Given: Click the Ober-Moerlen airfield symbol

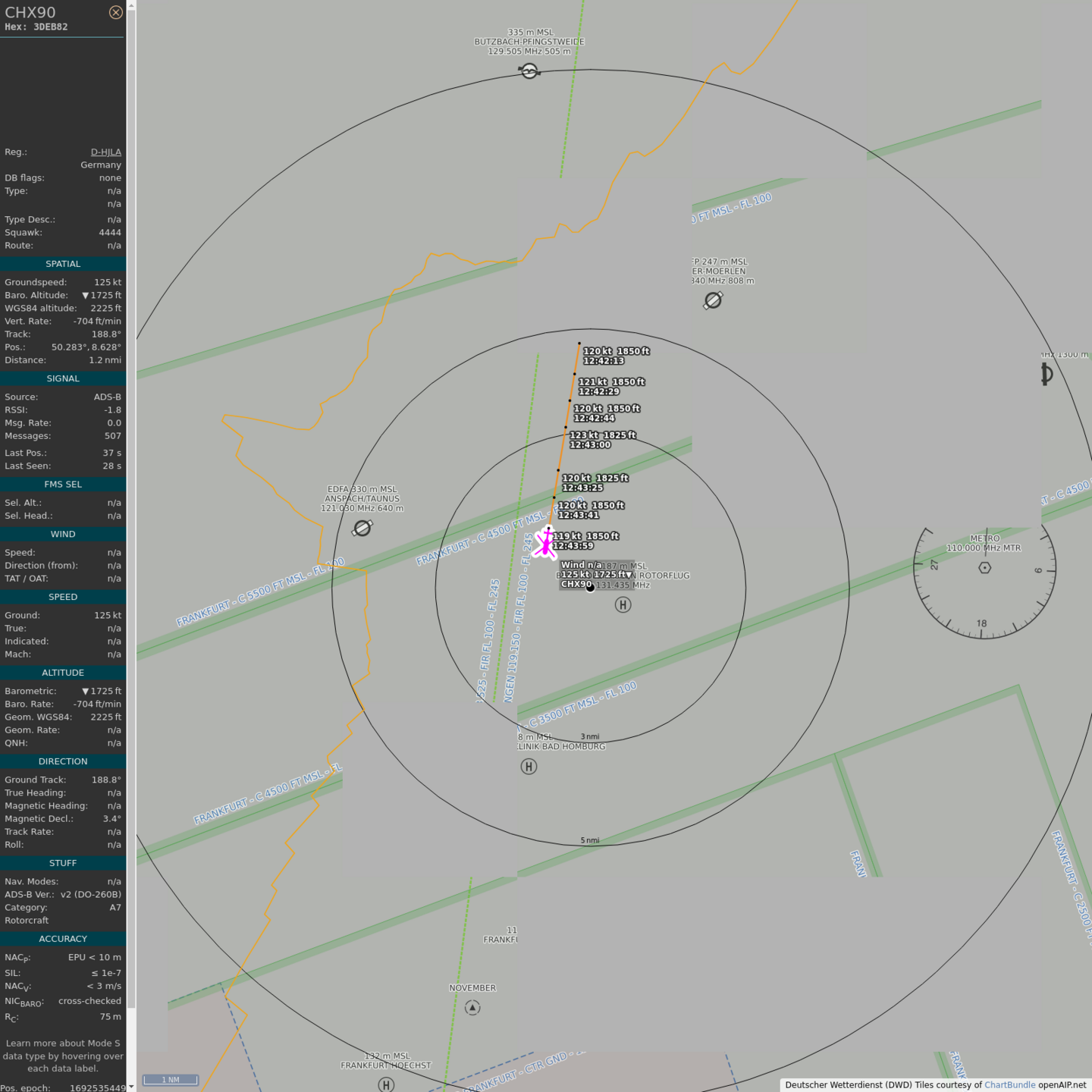Looking at the screenshot, I should tap(713, 301).
